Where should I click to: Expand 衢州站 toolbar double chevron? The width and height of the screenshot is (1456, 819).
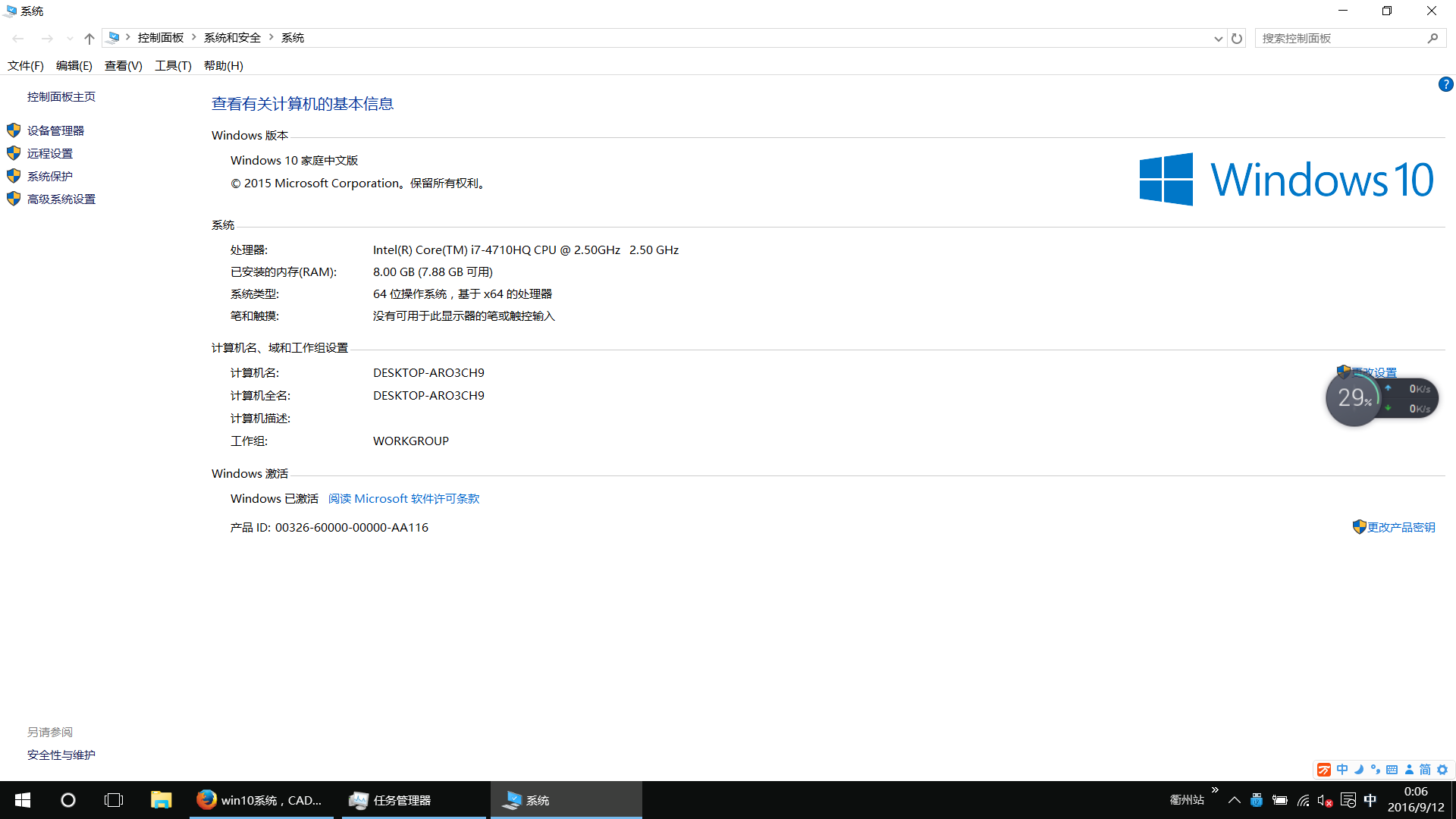(x=1215, y=790)
